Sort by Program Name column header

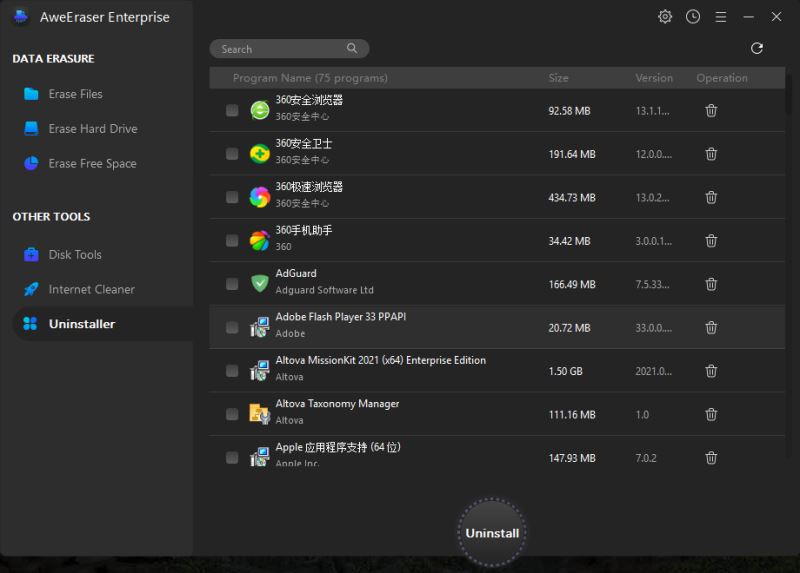tap(310, 78)
